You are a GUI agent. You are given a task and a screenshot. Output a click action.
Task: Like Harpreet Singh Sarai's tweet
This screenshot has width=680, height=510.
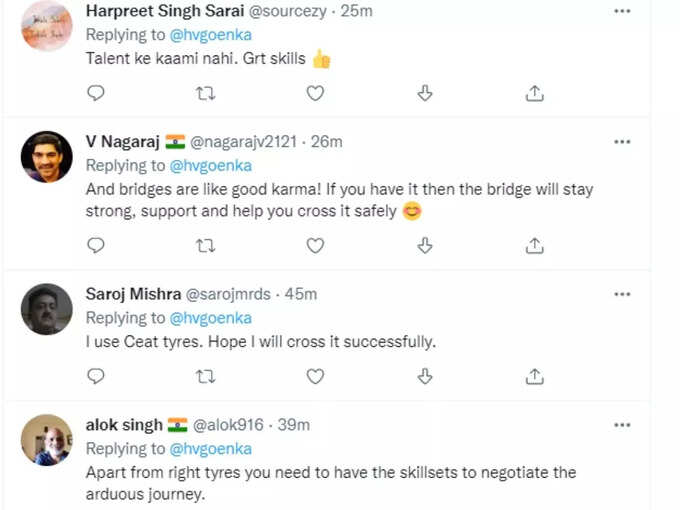(x=315, y=93)
